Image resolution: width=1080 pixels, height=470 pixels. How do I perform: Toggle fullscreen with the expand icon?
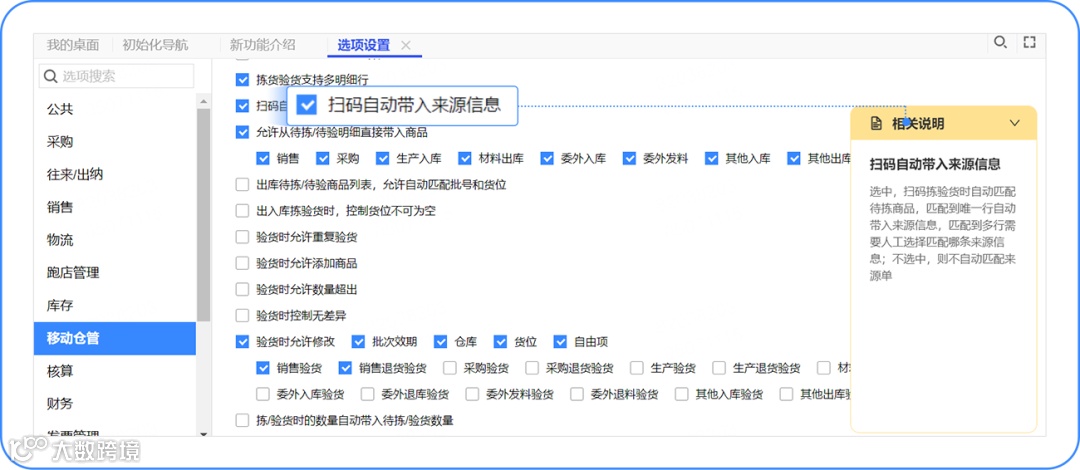[x=1029, y=43]
